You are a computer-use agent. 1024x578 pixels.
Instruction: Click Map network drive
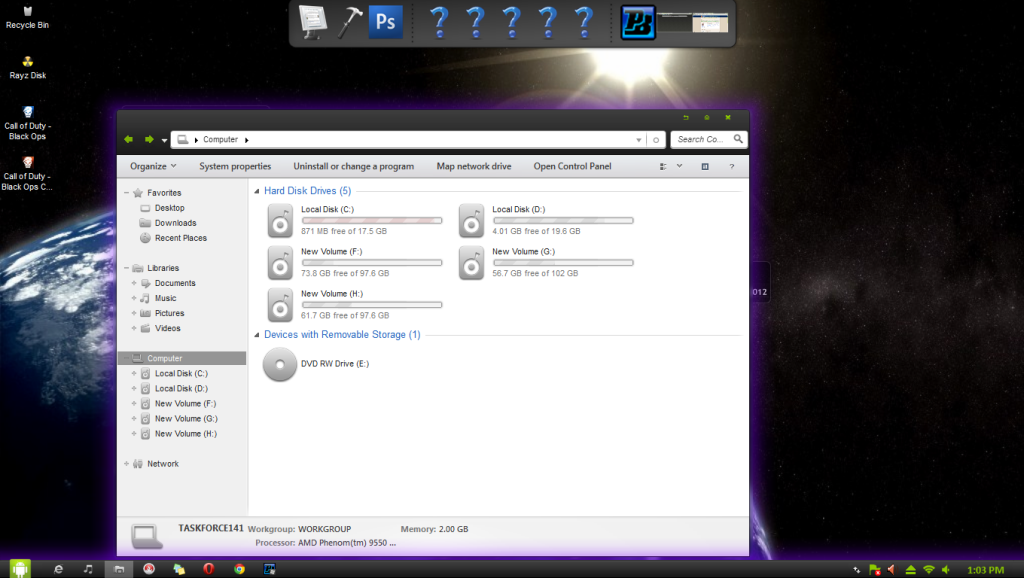[474, 166]
